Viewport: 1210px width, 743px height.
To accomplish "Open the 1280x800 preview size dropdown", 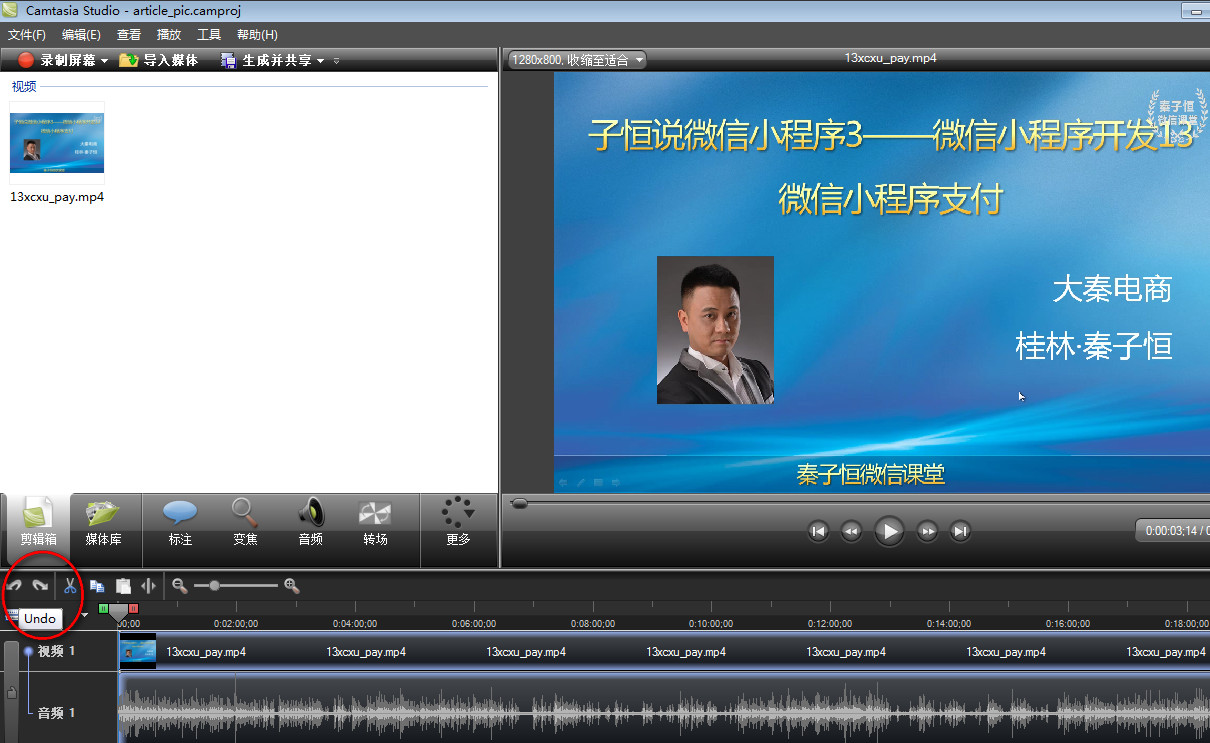I will [x=577, y=60].
